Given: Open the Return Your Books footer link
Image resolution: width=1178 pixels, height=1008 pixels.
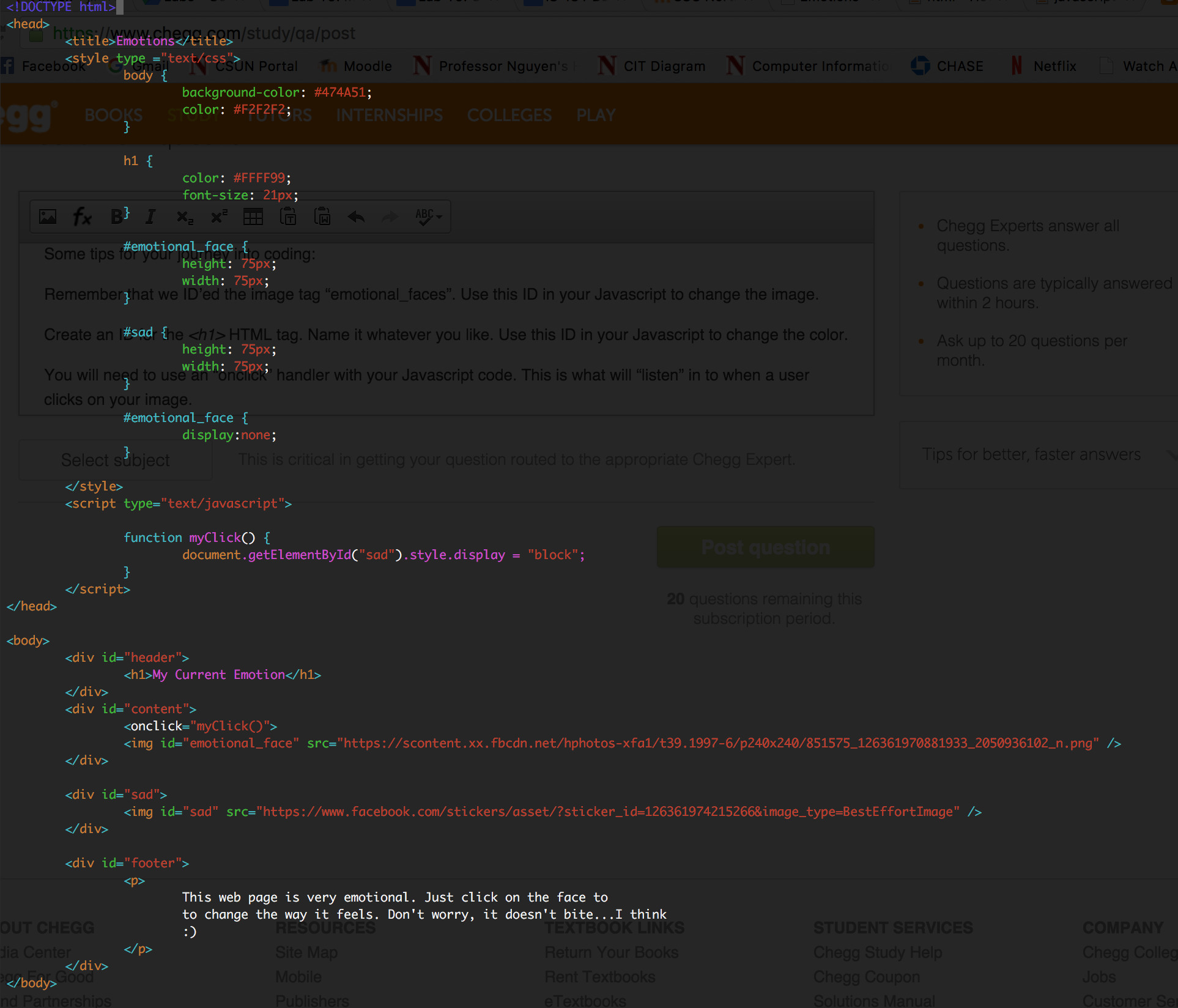Looking at the screenshot, I should (611, 952).
